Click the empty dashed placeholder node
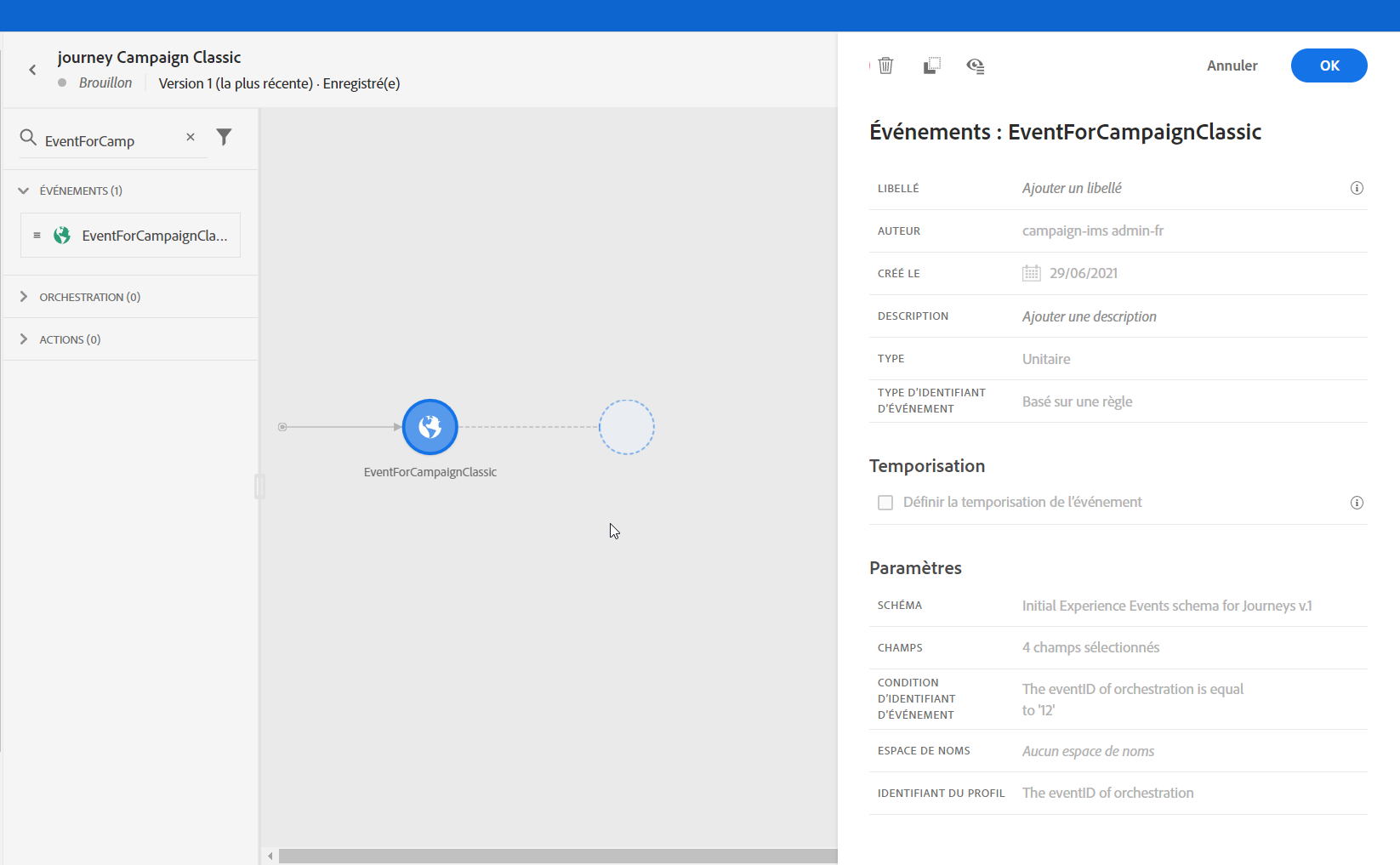 pyautogui.click(x=627, y=427)
